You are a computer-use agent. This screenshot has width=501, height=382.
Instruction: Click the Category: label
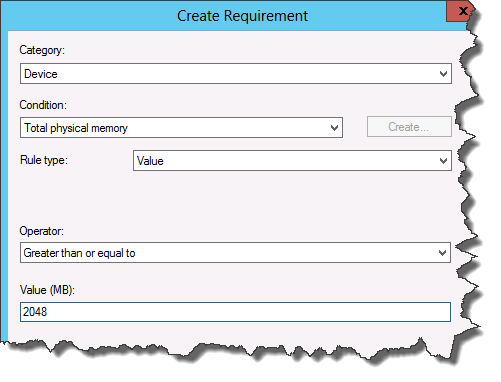pyautogui.click(x=42, y=50)
